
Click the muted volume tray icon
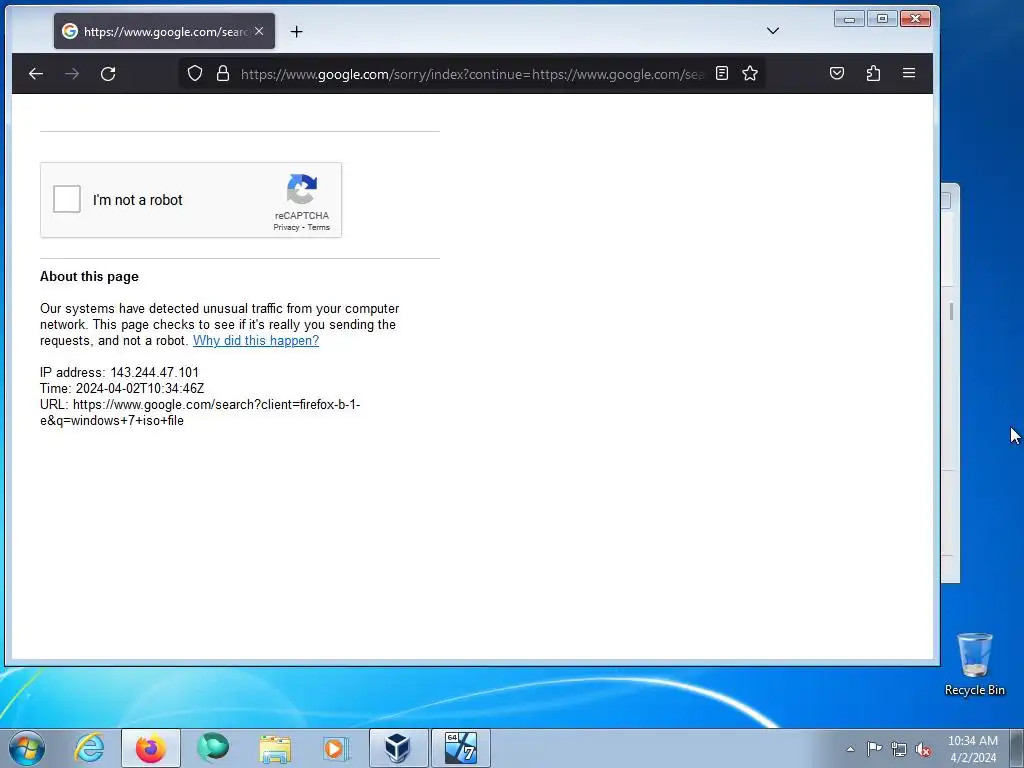[x=923, y=750]
